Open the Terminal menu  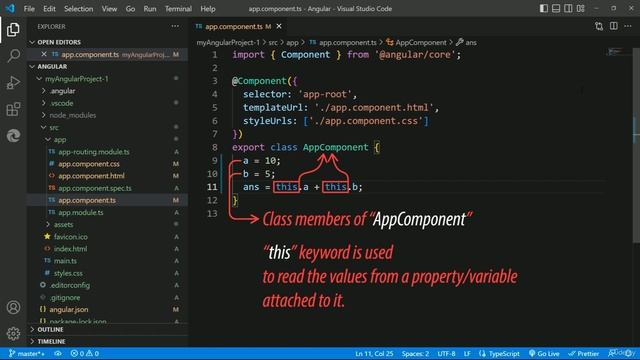[x=178, y=9]
